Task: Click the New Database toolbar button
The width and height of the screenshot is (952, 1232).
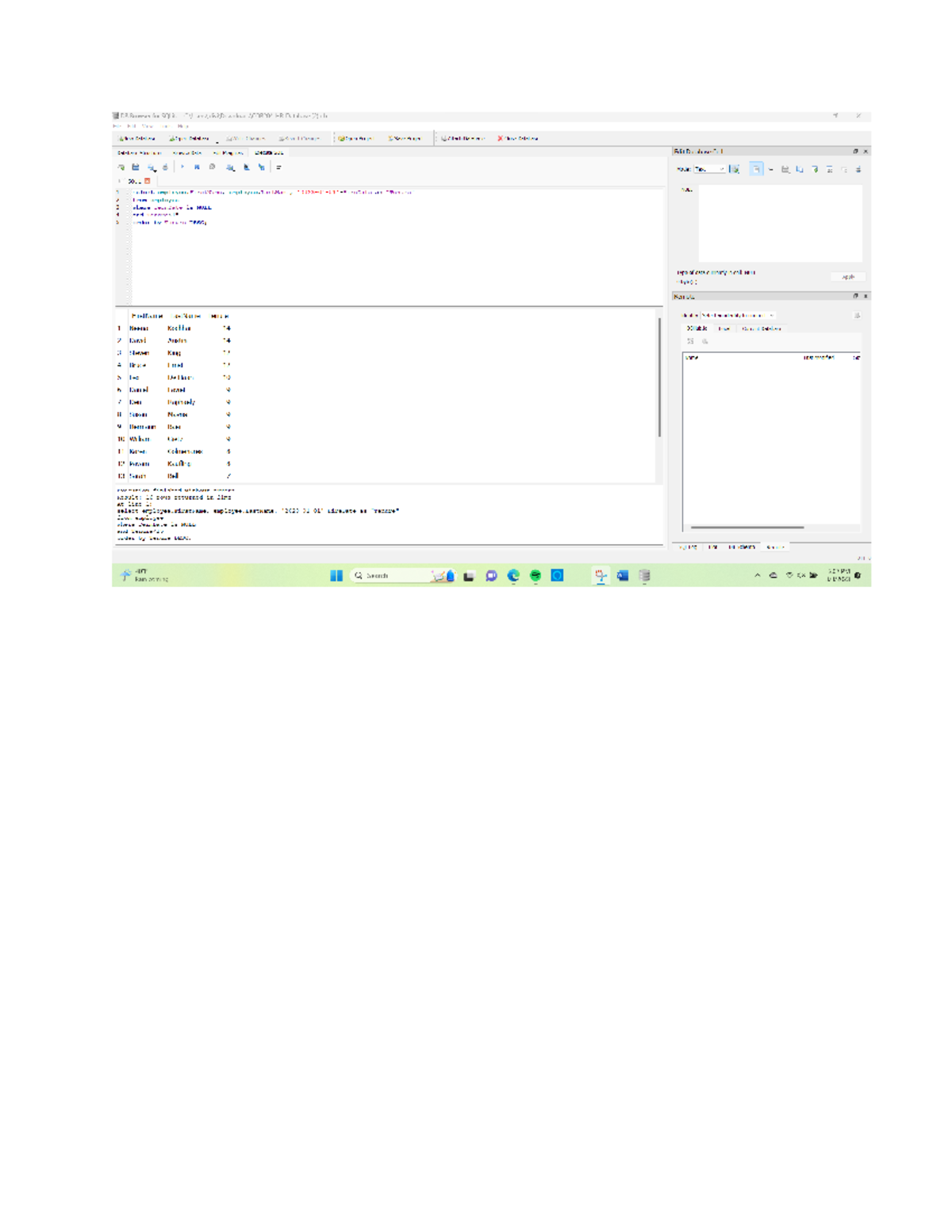Action: [x=138, y=139]
